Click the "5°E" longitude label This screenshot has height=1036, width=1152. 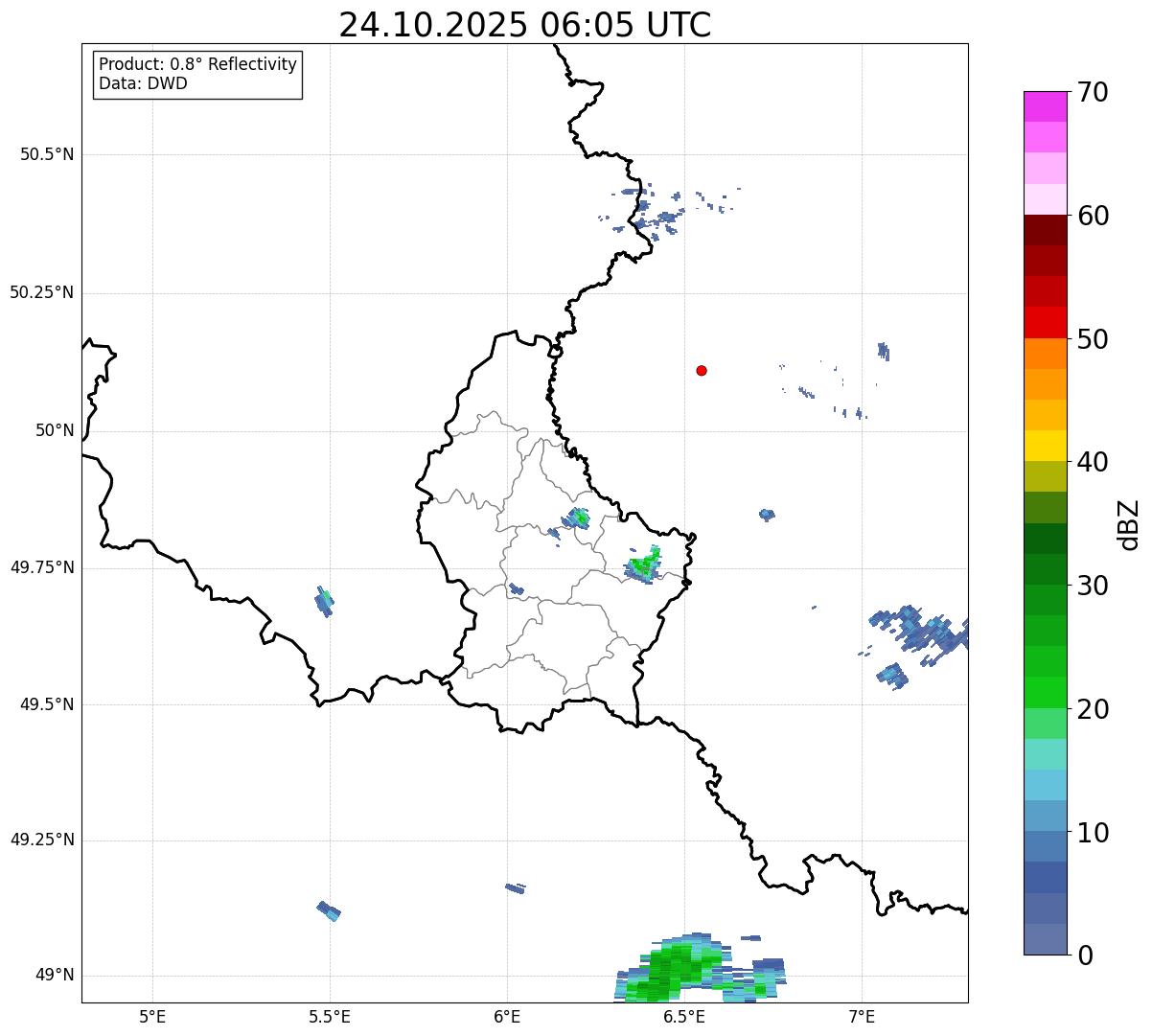tap(152, 1016)
